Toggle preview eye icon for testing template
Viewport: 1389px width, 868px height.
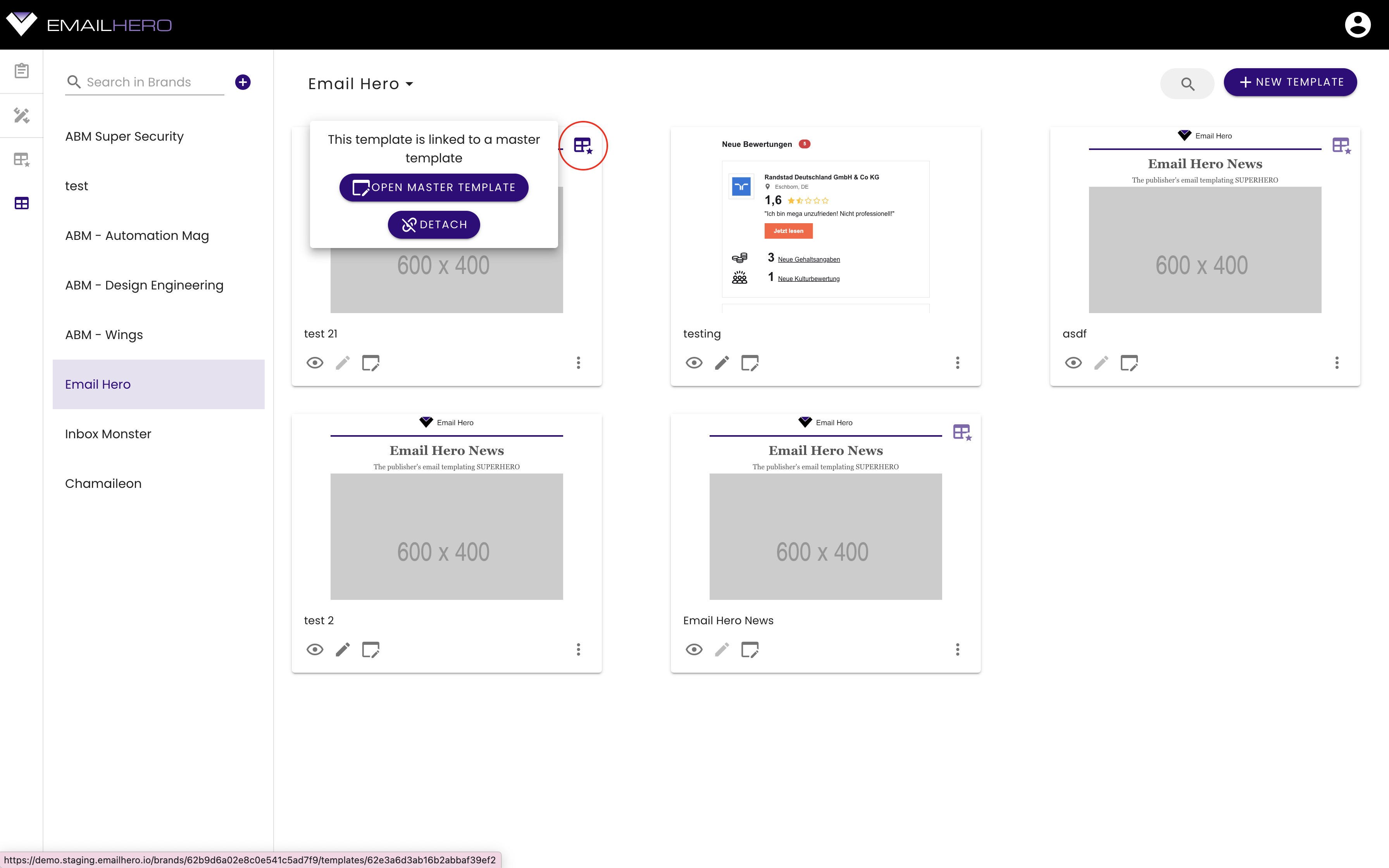pyautogui.click(x=694, y=362)
